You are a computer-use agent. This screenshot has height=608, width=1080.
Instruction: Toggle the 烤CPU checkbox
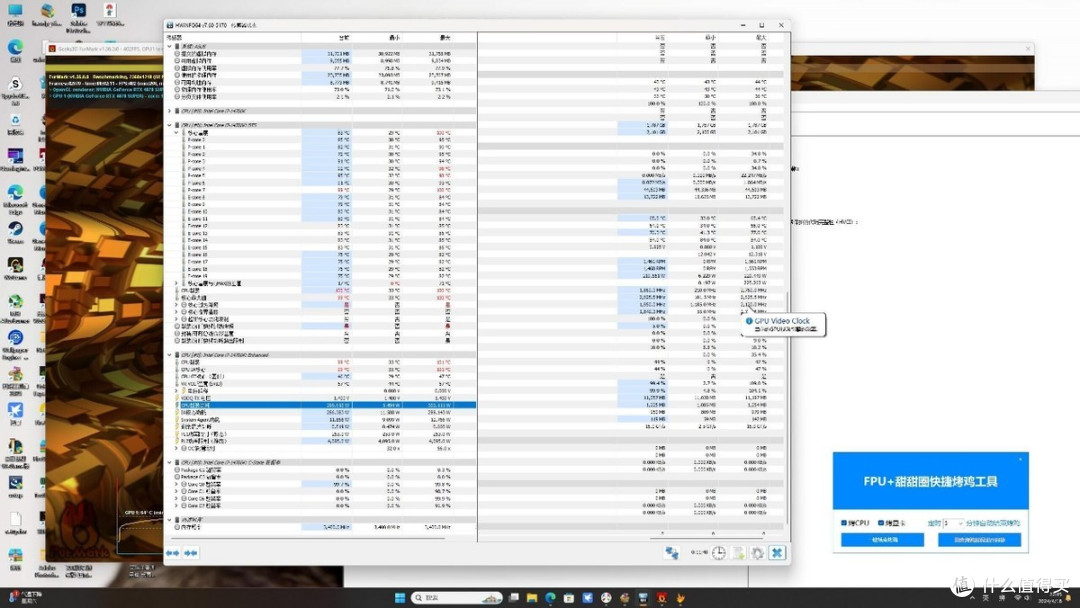(x=844, y=523)
